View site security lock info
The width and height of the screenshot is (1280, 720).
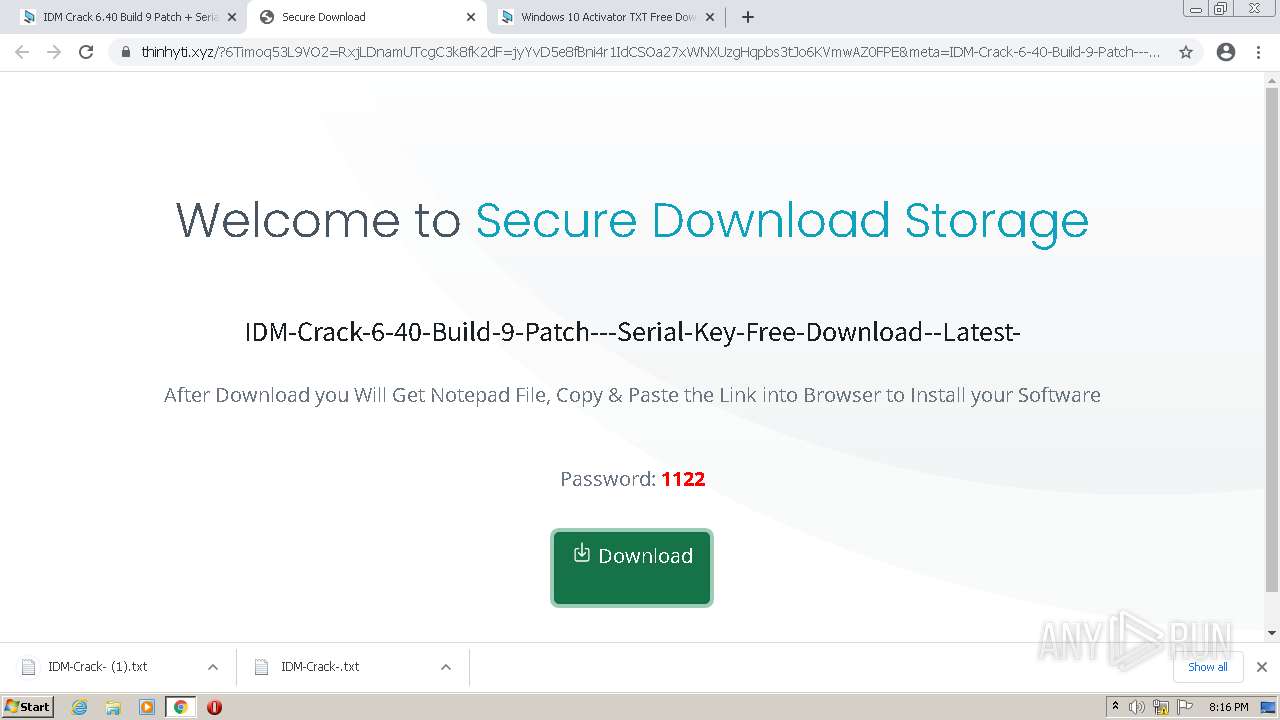(x=126, y=52)
